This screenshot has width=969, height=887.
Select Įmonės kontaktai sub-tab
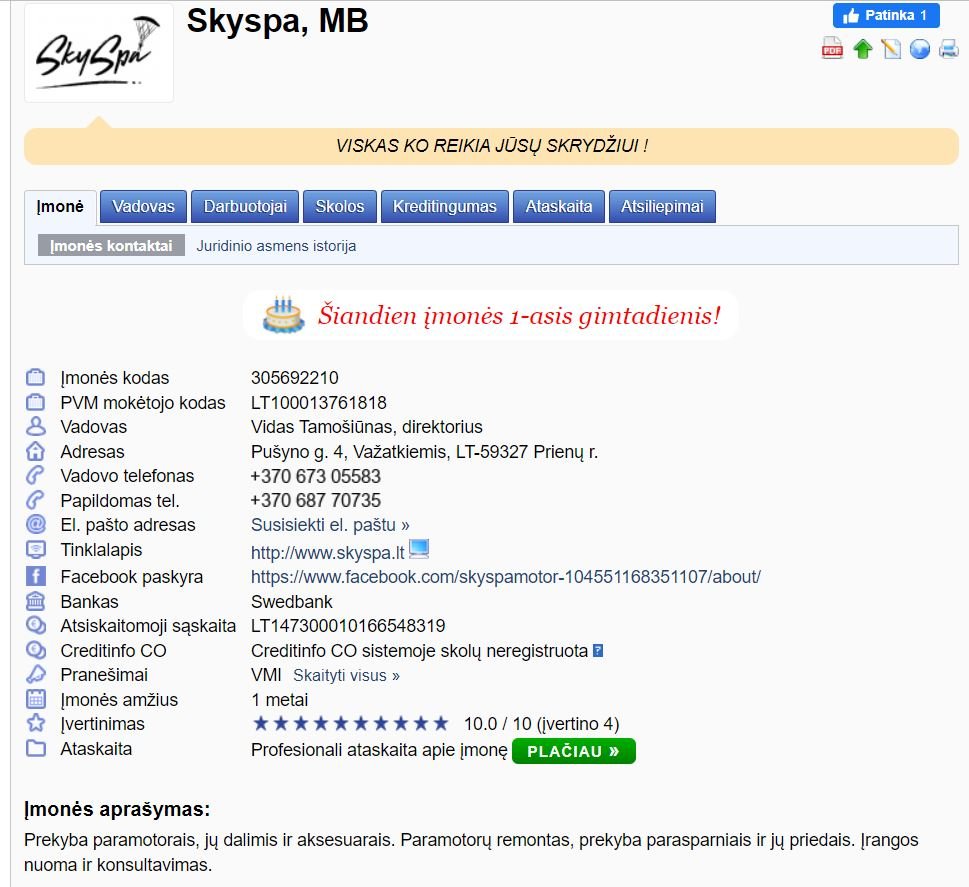111,245
